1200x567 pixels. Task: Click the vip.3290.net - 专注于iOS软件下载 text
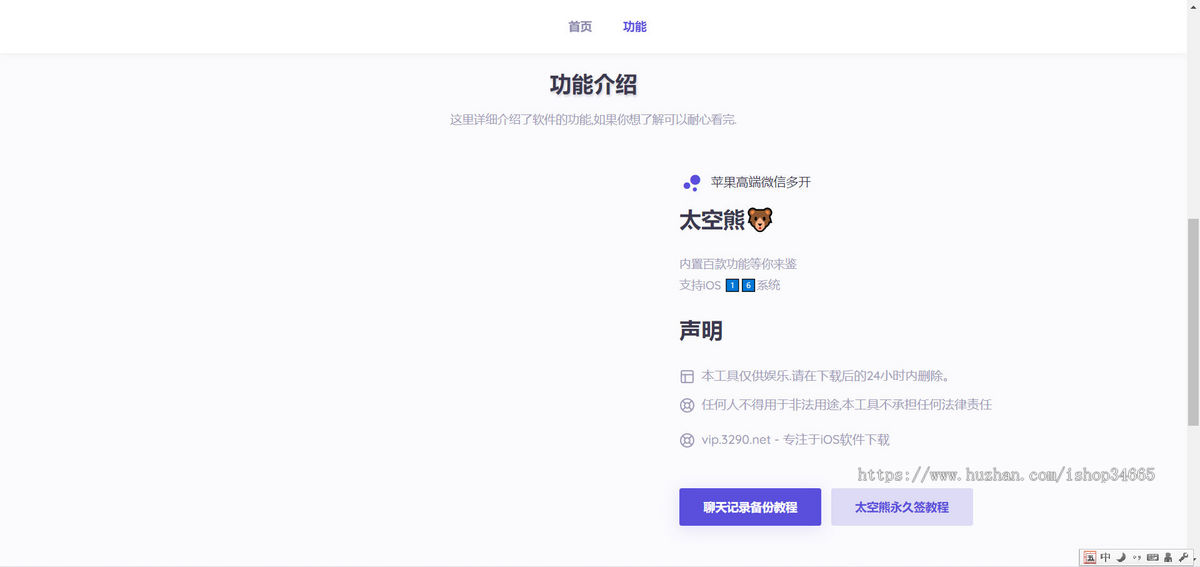pos(795,440)
